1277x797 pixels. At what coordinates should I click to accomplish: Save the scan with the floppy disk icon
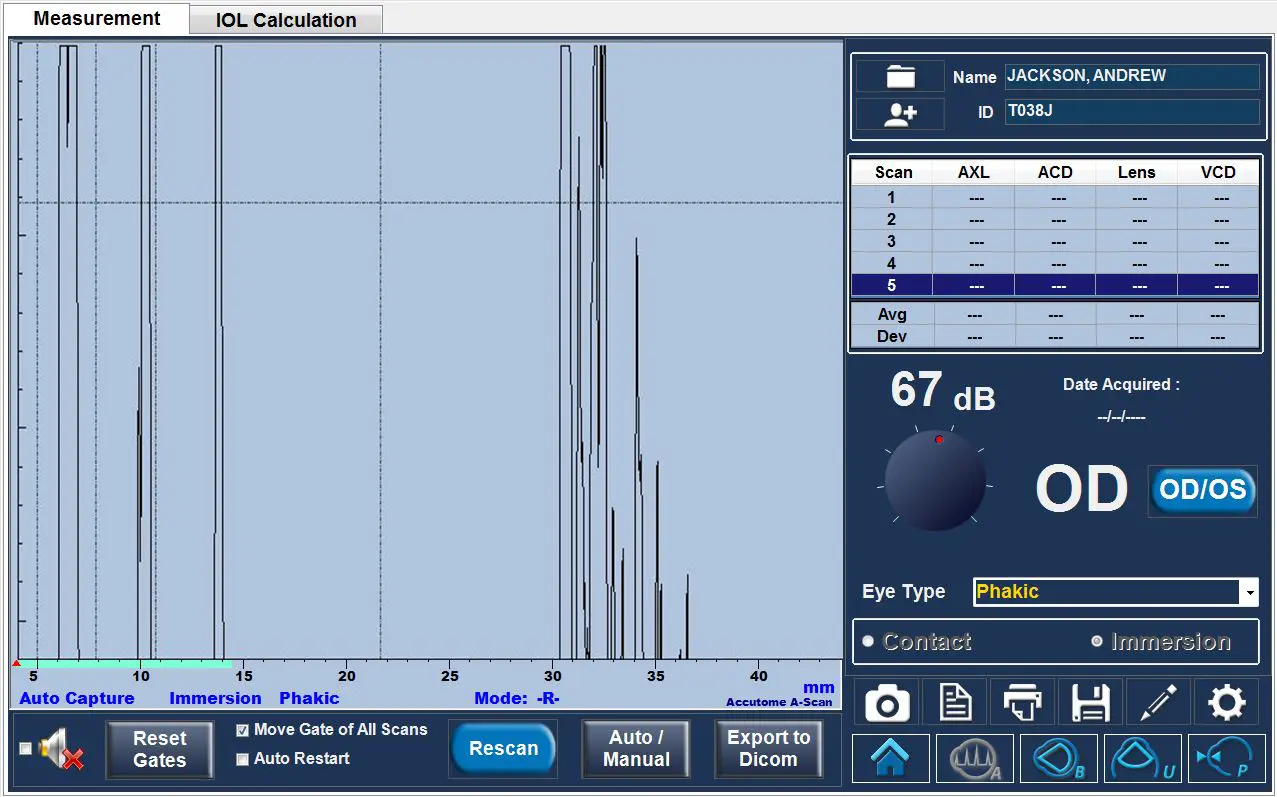pyautogui.click(x=1090, y=703)
